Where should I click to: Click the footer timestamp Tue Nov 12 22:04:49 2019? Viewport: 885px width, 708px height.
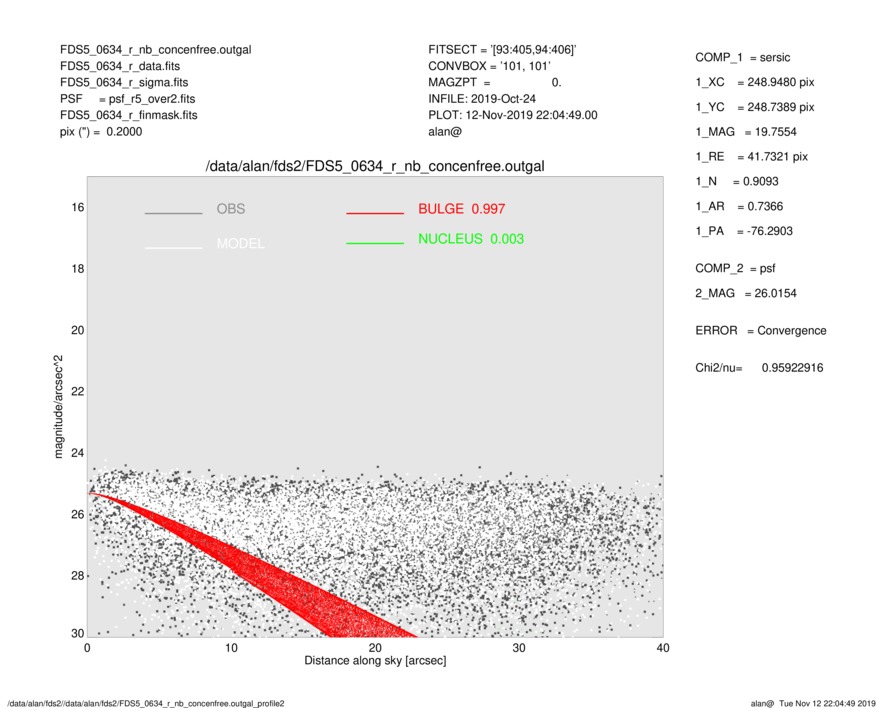coord(827,703)
